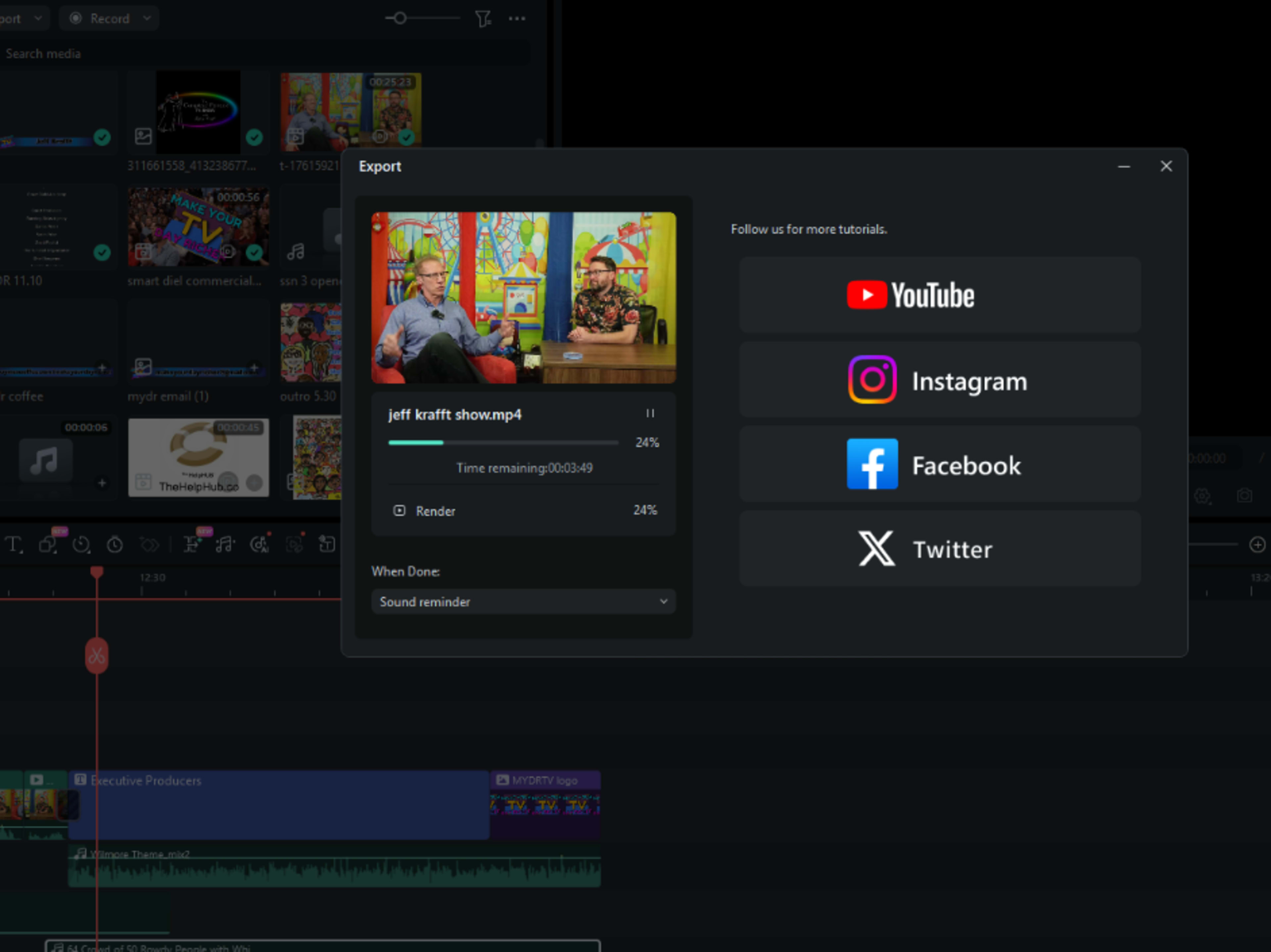The width and height of the screenshot is (1271, 952).
Task: Click the Facebook logo icon
Action: (x=871, y=464)
